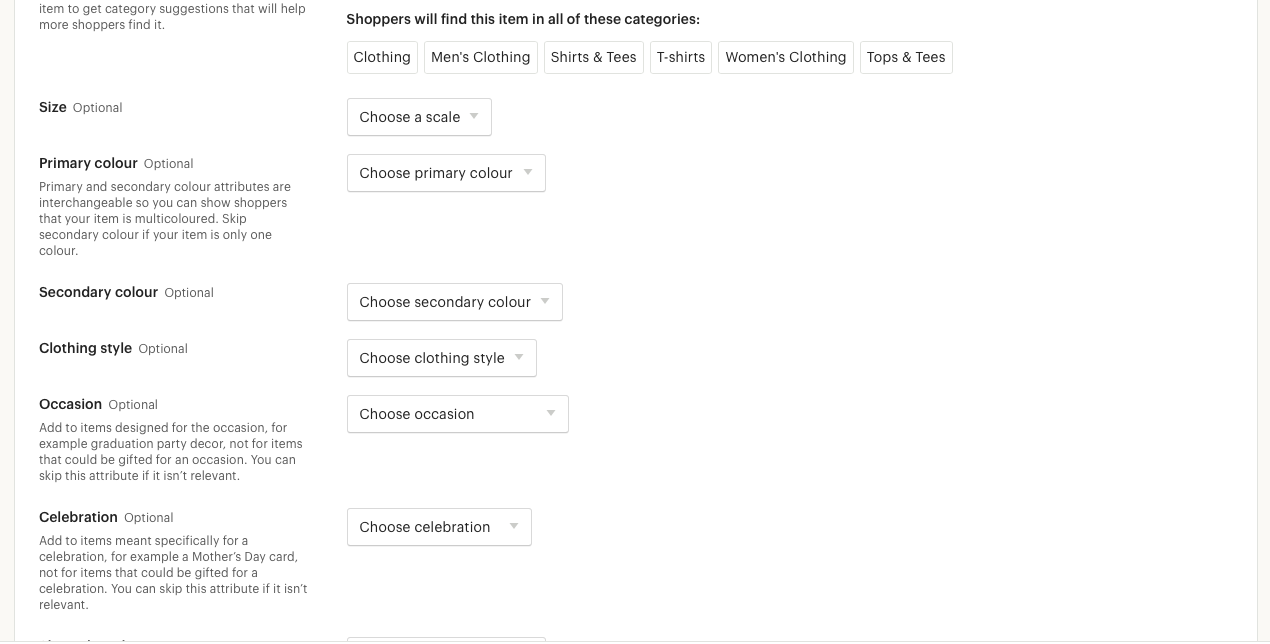The width and height of the screenshot is (1270, 644).
Task: Select the Tops & Tees category tag
Action: click(906, 57)
